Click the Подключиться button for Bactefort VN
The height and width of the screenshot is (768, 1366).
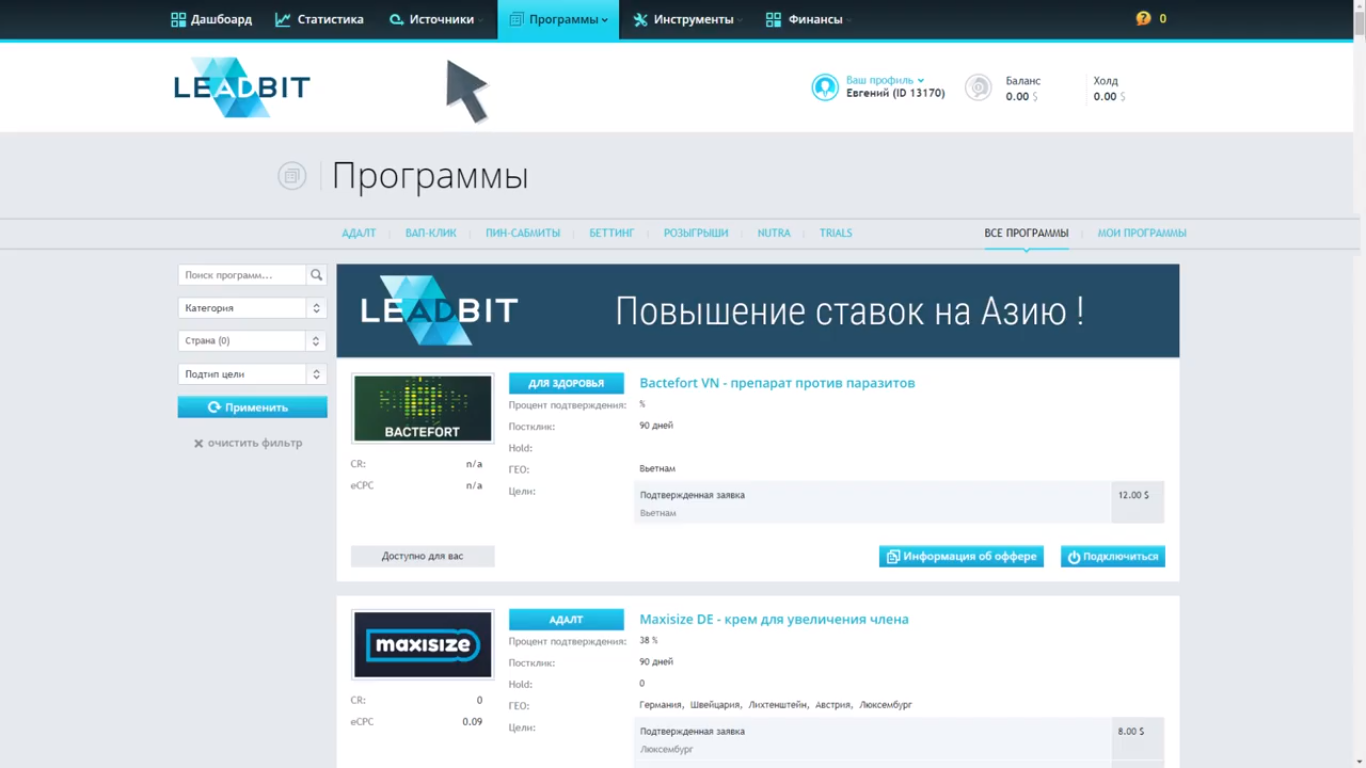click(1112, 556)
